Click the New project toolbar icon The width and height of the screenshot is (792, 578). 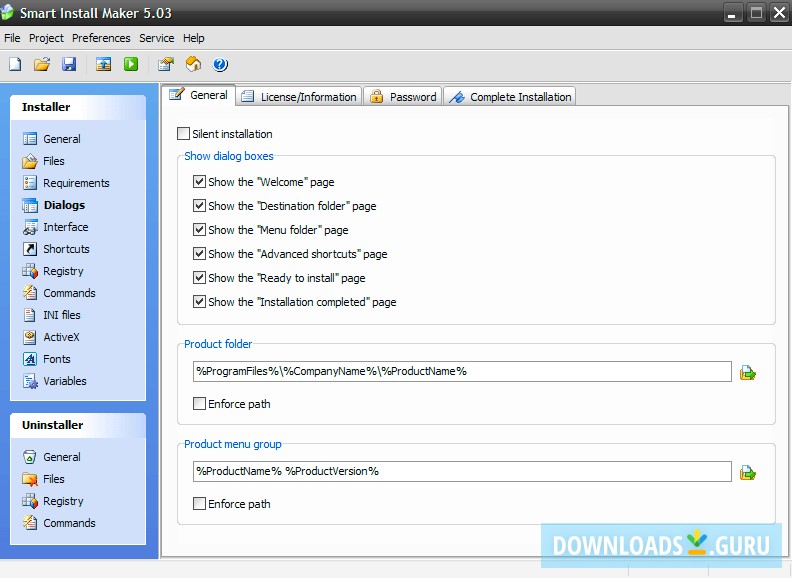click(15, 64)
